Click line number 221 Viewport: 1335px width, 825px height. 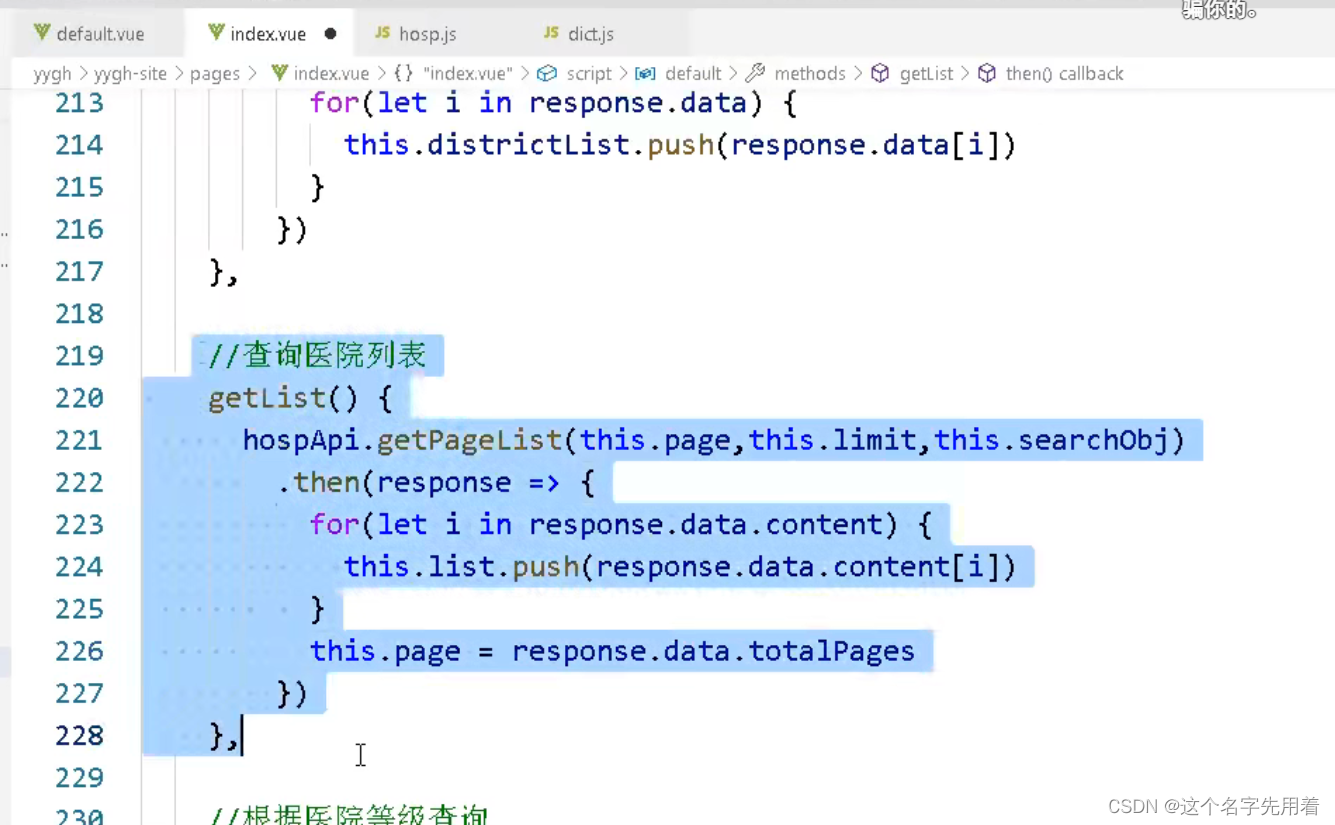[x=79, y=440]
